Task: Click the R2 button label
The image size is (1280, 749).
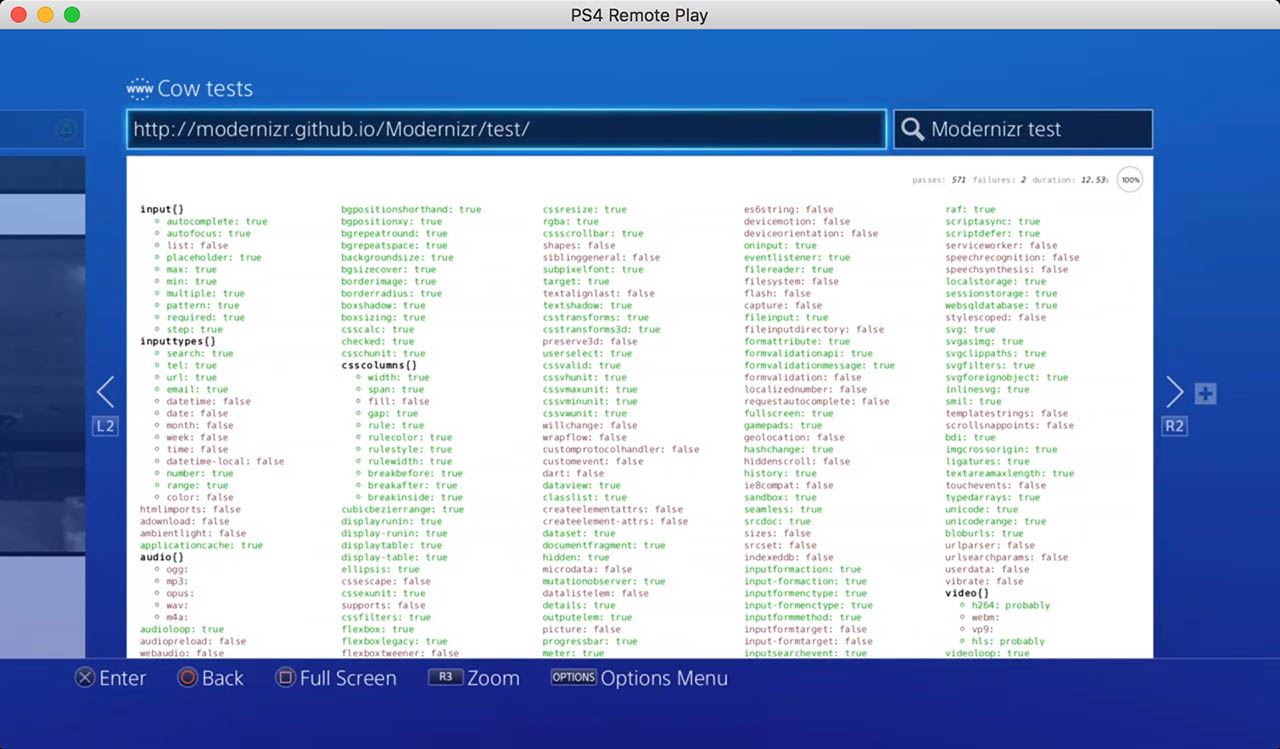Action: click(x=1174, y=426)
